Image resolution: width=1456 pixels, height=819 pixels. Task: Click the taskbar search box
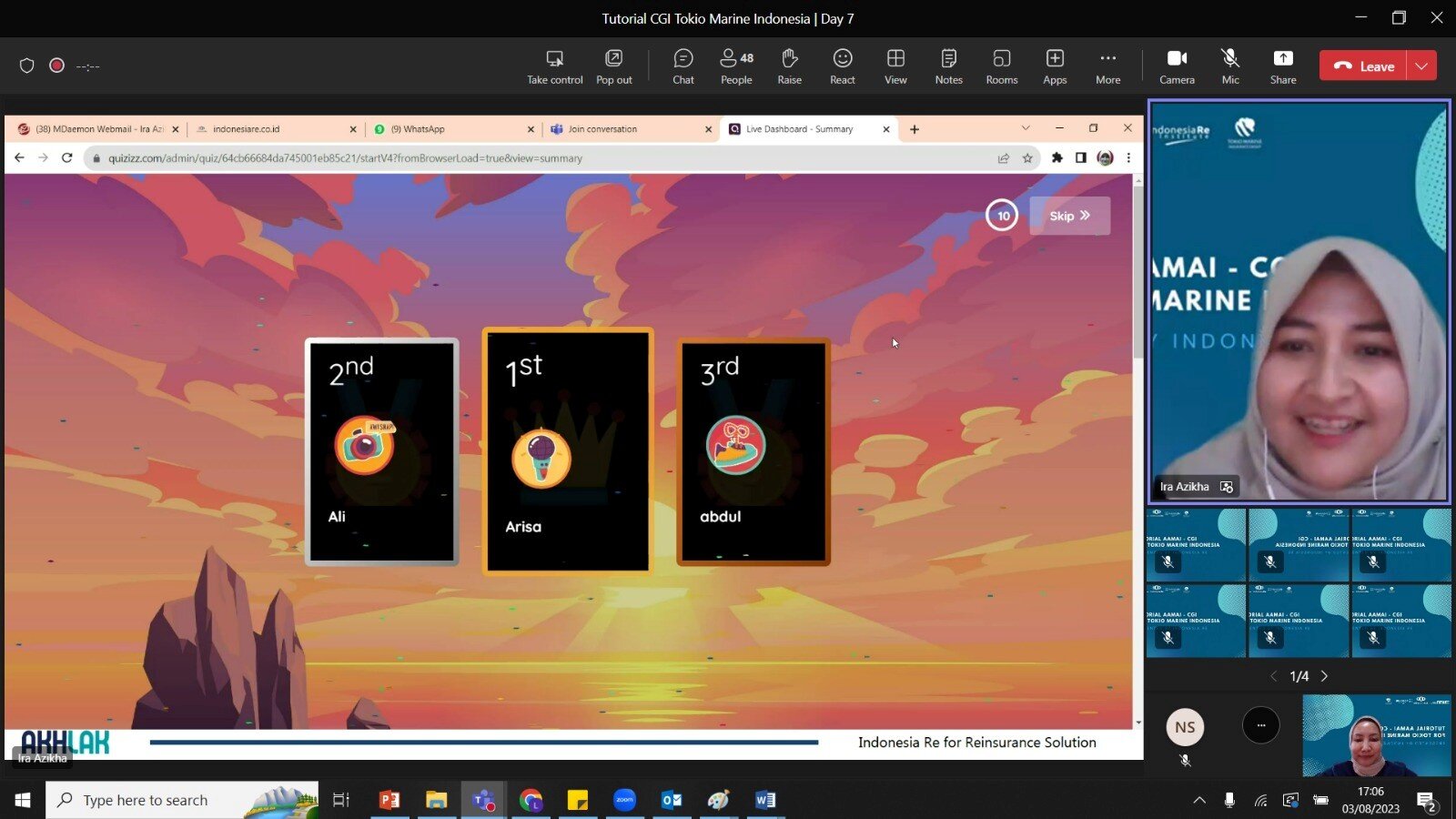[x=182, y=800]
